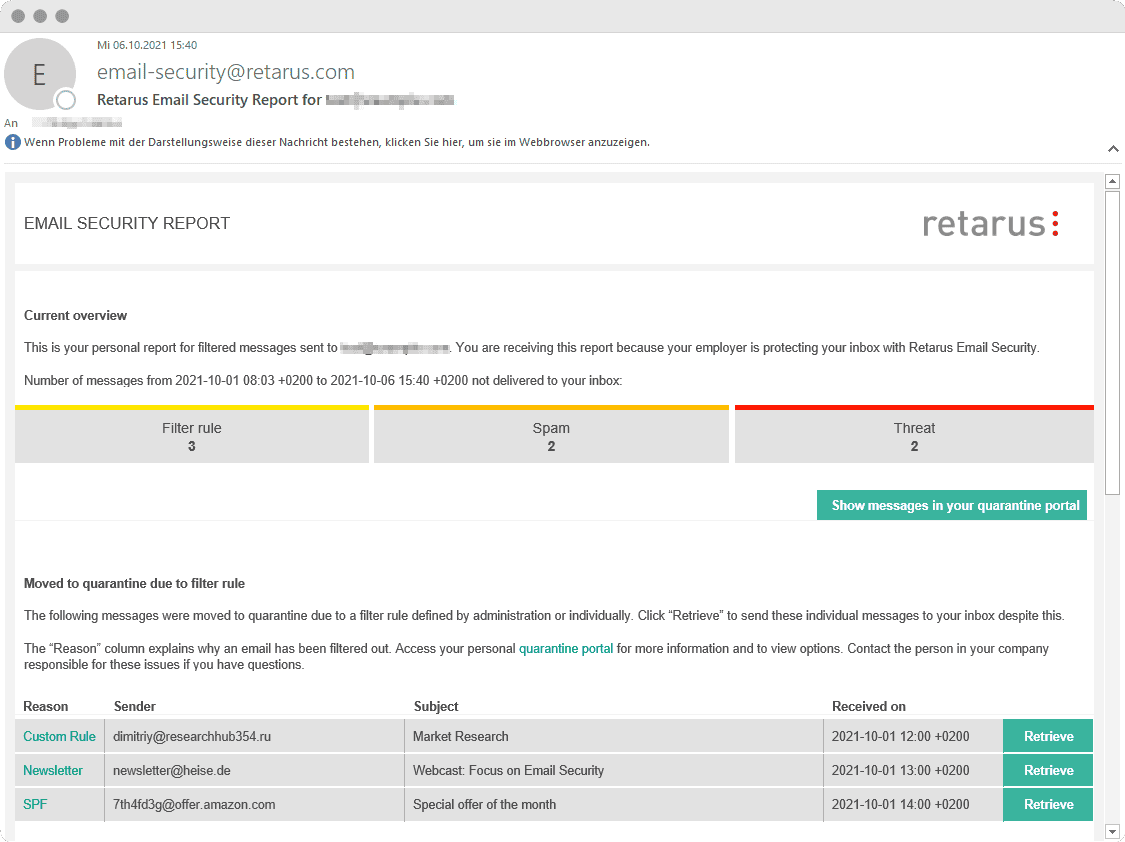Click the vertical scrollbar thumb
This screenshot has height=842, width=1125.
(1112, 342)
